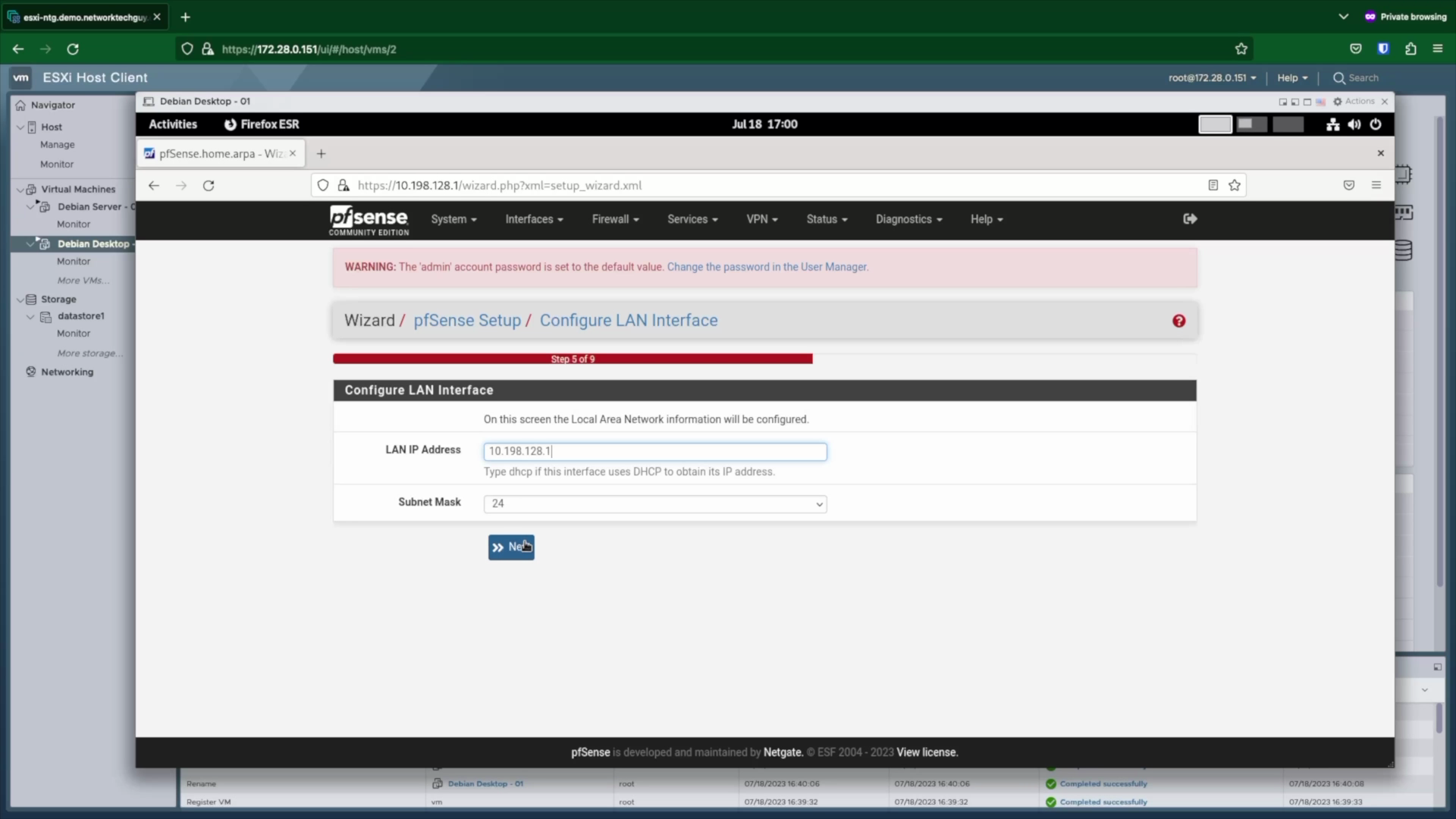Open GNOME power menu icon
Viewport: 1456px width, 819px height.
[x=1376, y=124]
